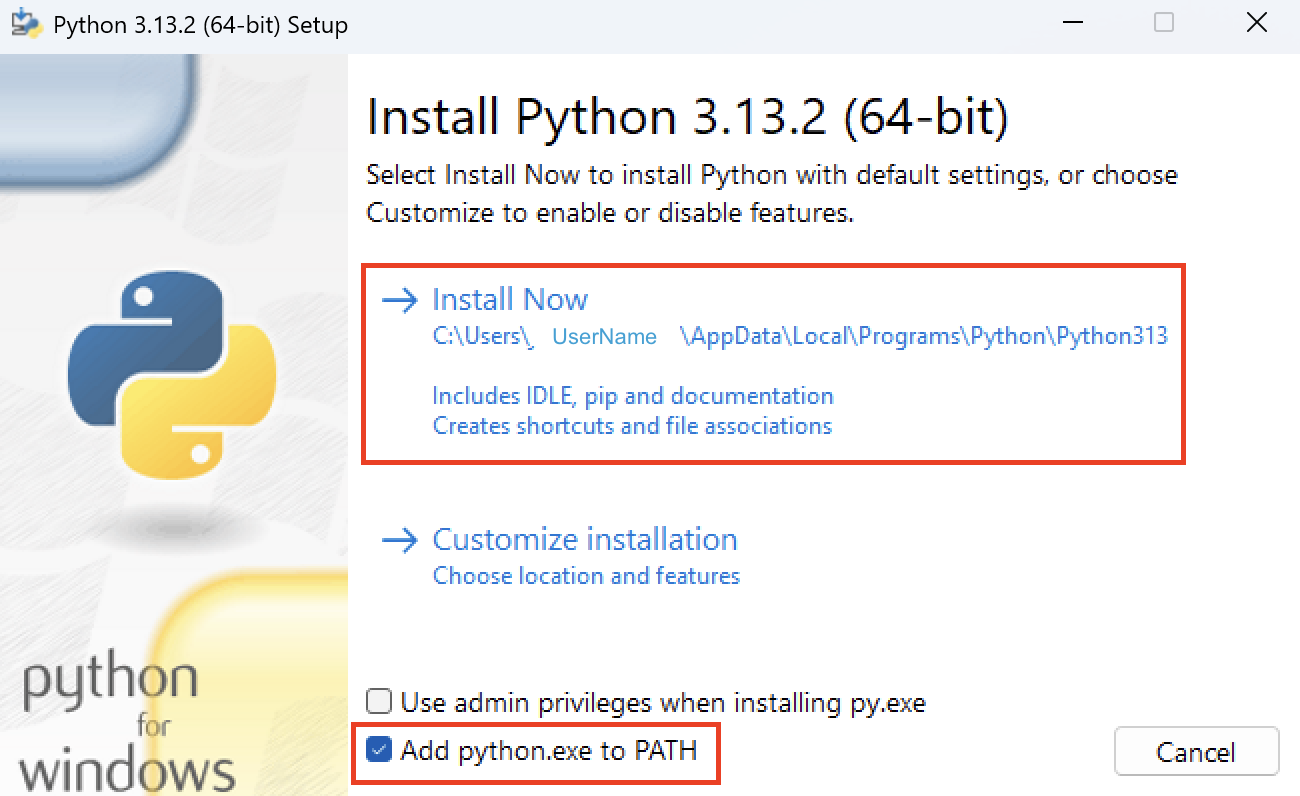The image size is (1300, 796).
Task: Click the 'Add python.exe to PATH' label text
Action: pyautogui.click(x=548, y=749)
